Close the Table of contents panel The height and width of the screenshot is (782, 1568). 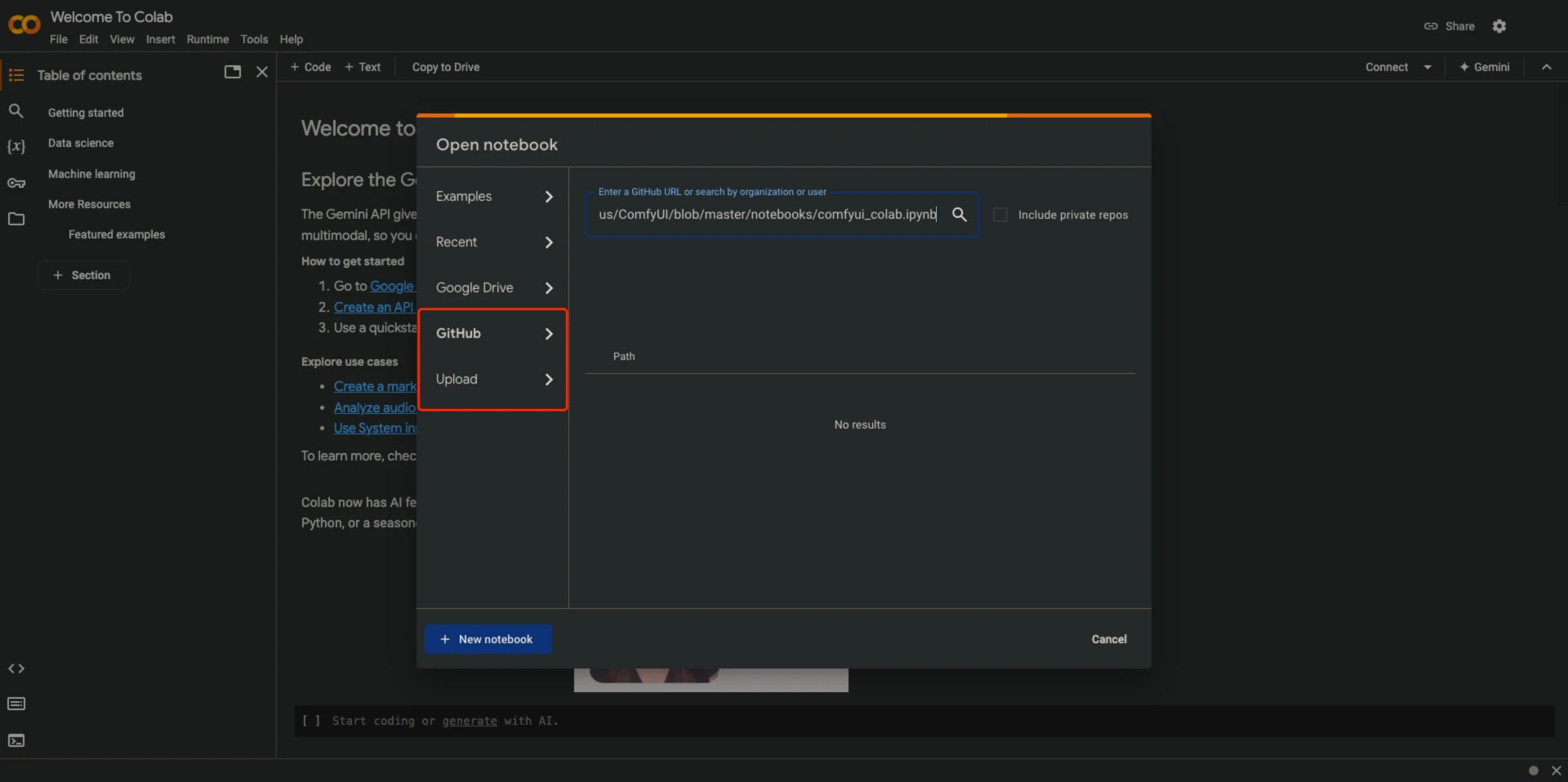click(262, 72)
